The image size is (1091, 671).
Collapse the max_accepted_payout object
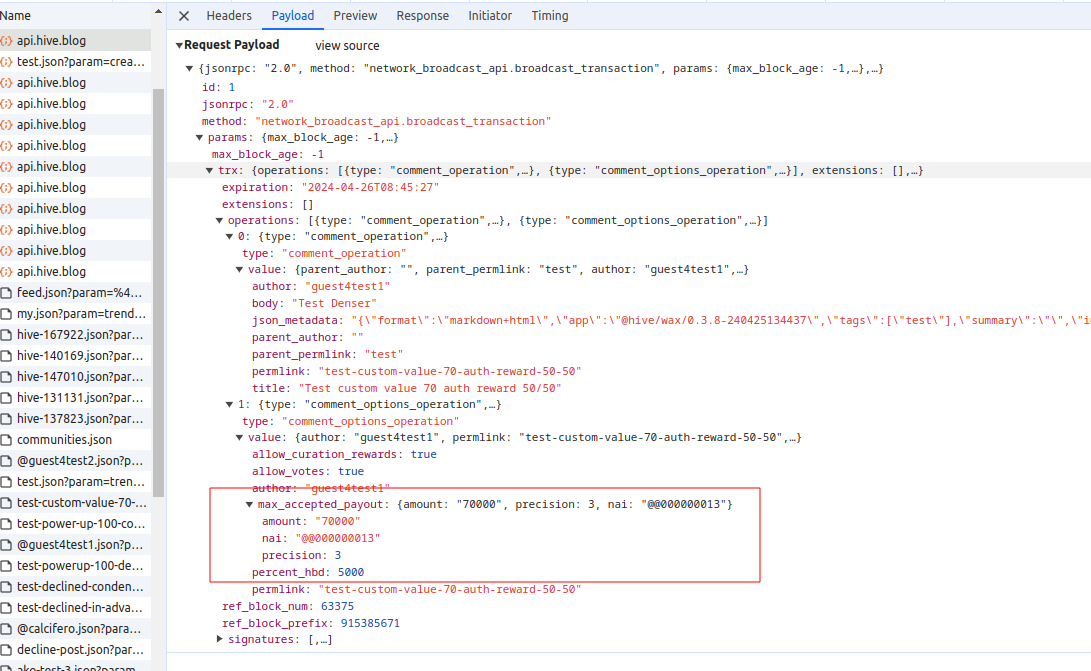click(x=249, y=505)
